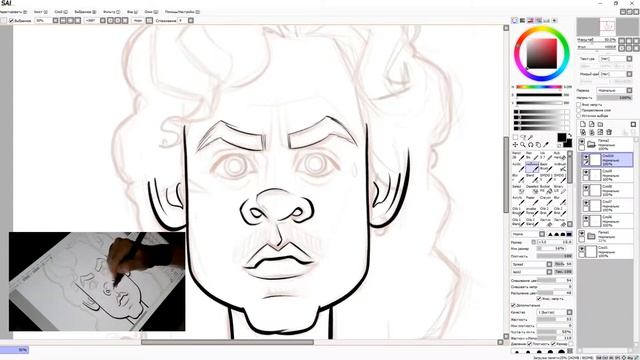The width and height of the screenshot is (640, 360).
Task: Click the canvas horizontal scrollbar thumb
Action: tap(227, 342)
